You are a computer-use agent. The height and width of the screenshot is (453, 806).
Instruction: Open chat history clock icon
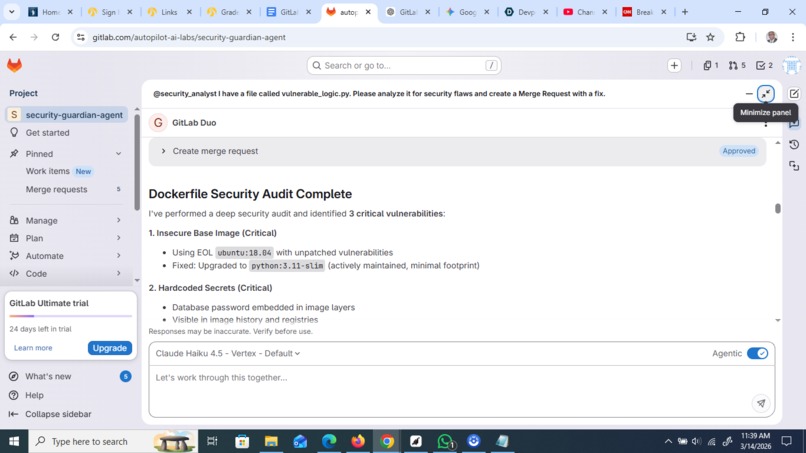(x=794, y=144)
